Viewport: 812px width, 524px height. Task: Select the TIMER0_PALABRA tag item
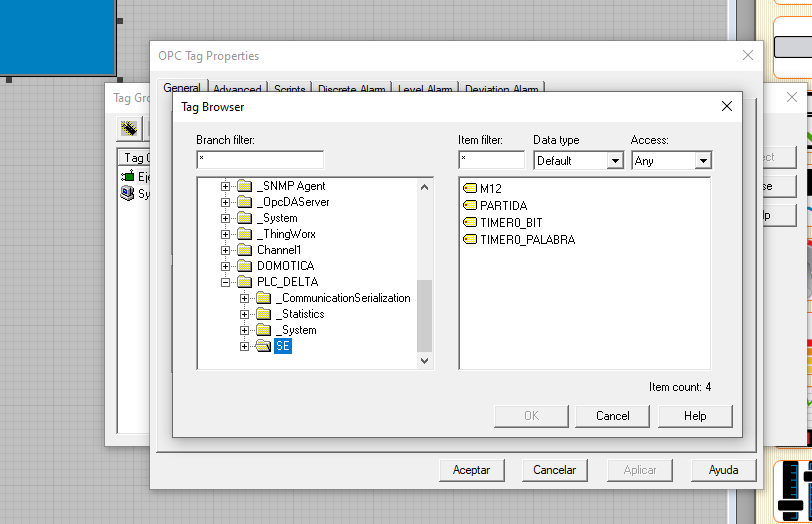coord(527,239)
